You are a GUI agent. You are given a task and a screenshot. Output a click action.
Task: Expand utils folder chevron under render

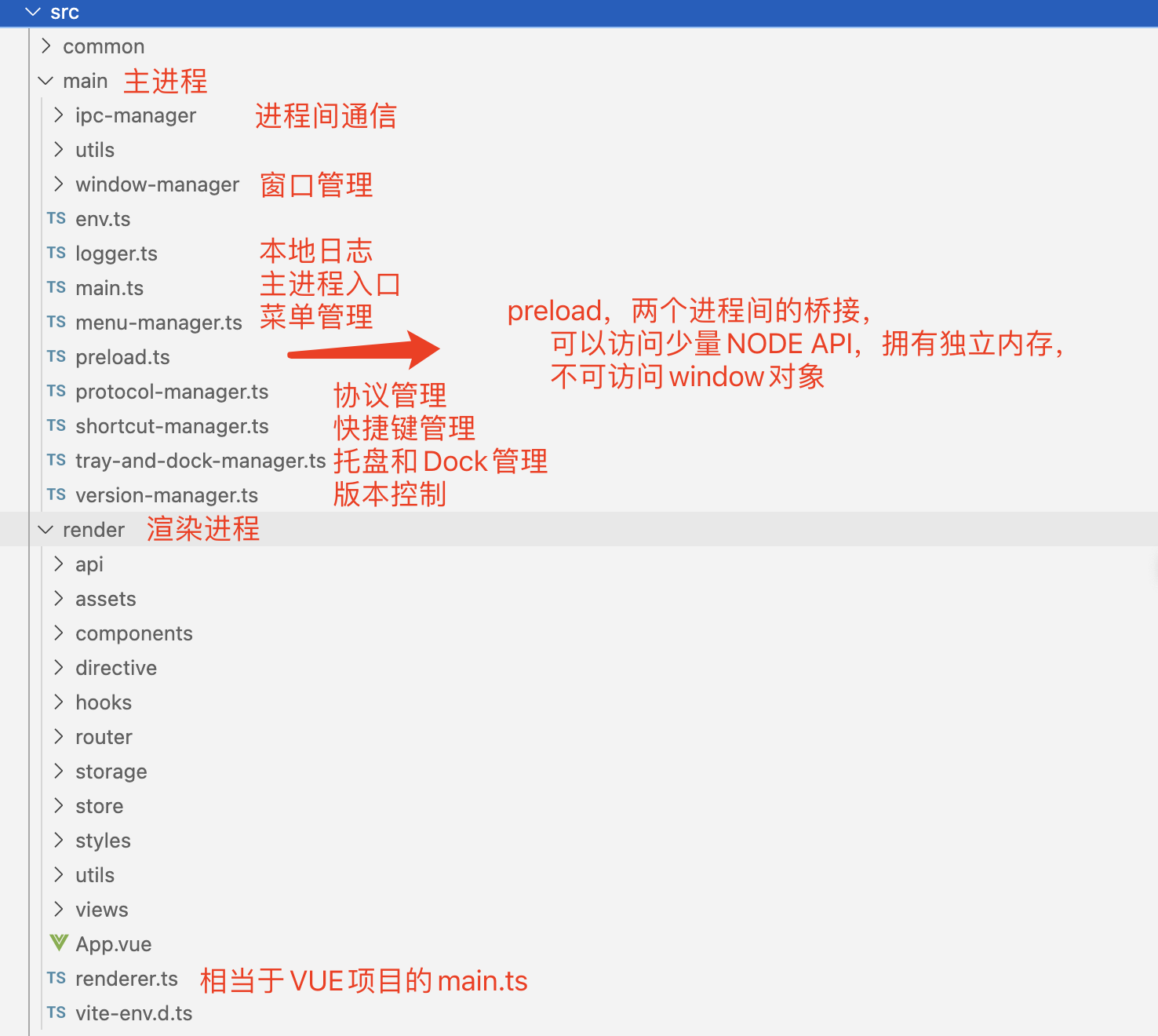point(59,875)
